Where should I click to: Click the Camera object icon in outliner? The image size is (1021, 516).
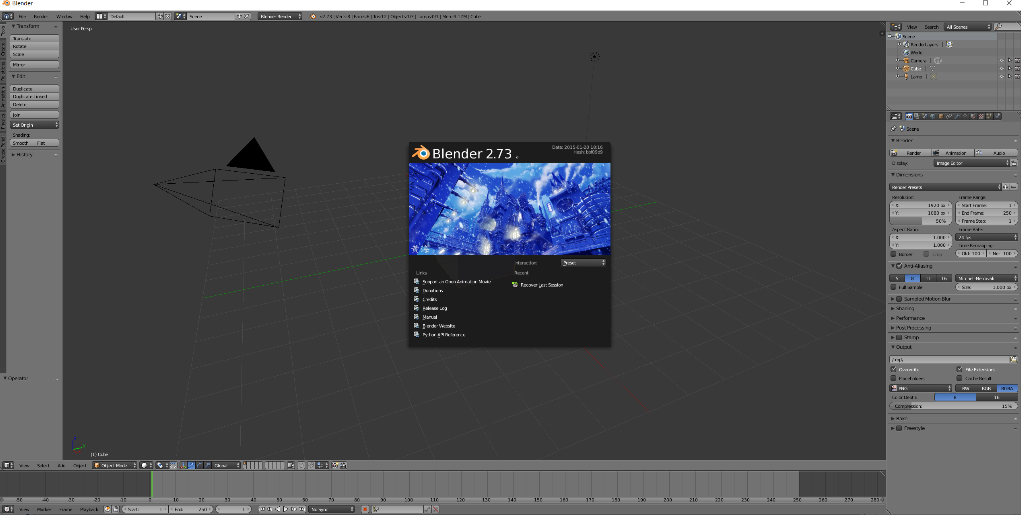(x=906, y=61)
